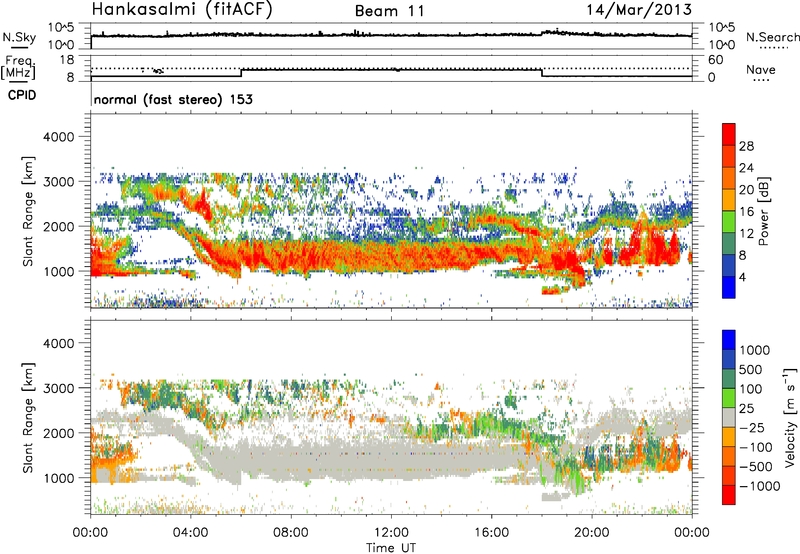The image size is (800, 554).
Task: Click the '4000' tick in power panel
Action: click(x=58, y=137)
